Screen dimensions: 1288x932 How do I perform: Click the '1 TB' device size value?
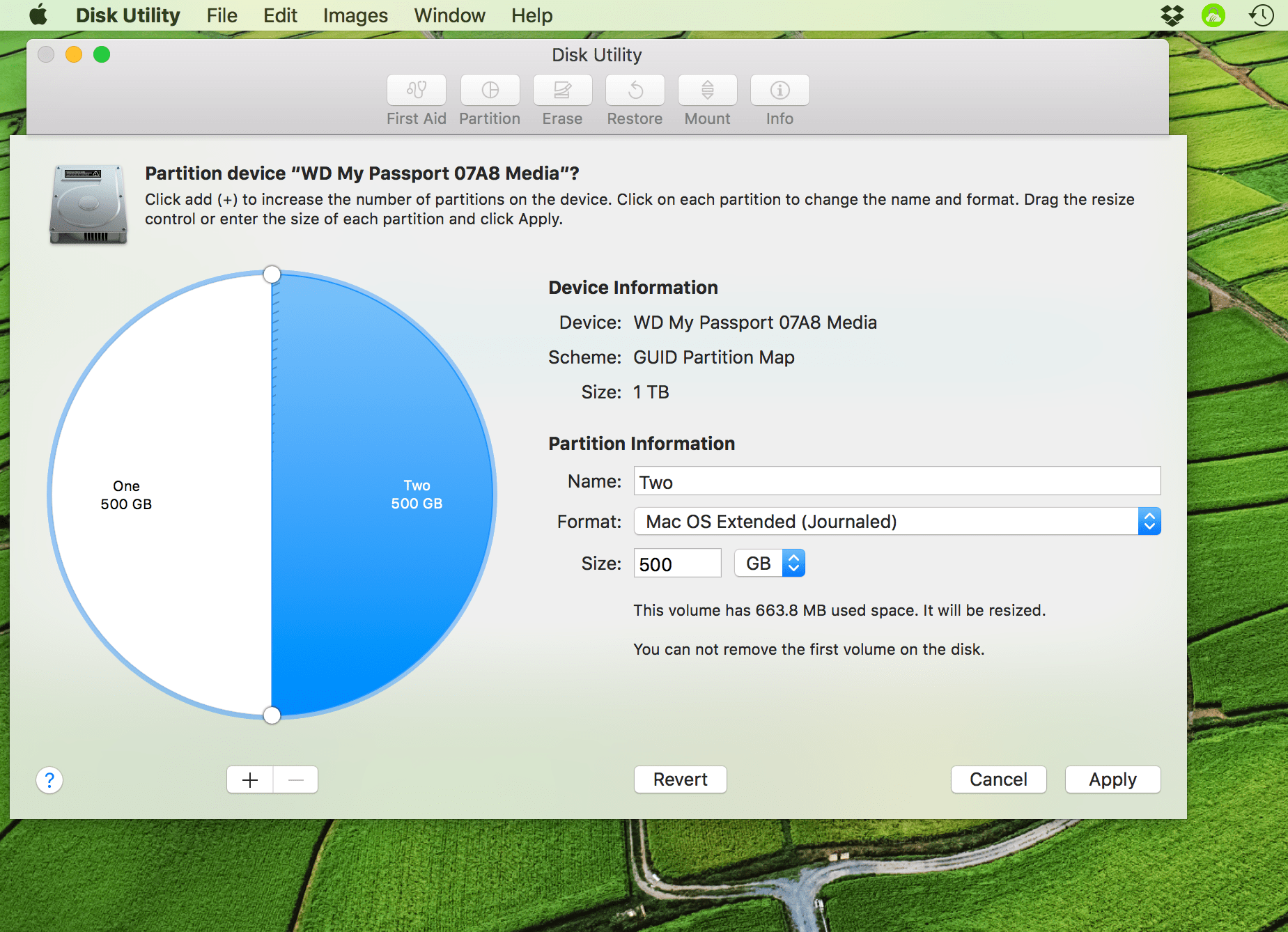[651, 392]
